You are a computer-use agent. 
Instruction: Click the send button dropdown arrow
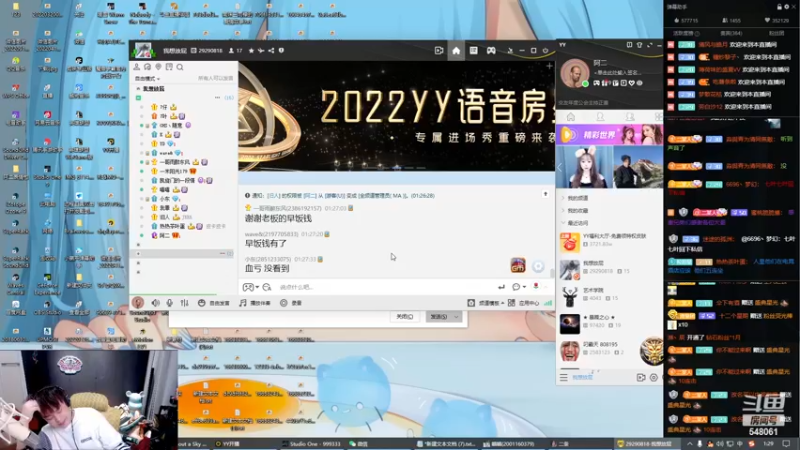pyautogui.click(x=456, y=317)
